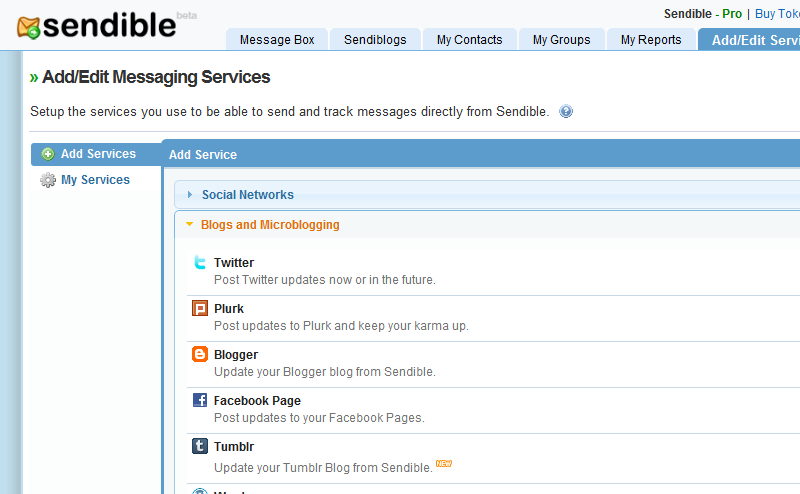The width and height of the screenshot is (800, 494).
Task: Click the Plurk service icon
Action: (x=200, y=308)
